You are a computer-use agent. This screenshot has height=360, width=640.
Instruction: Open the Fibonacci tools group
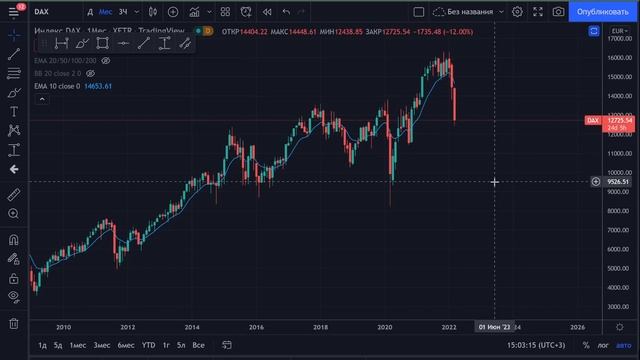pyautogui.click(x=14, y=73)
